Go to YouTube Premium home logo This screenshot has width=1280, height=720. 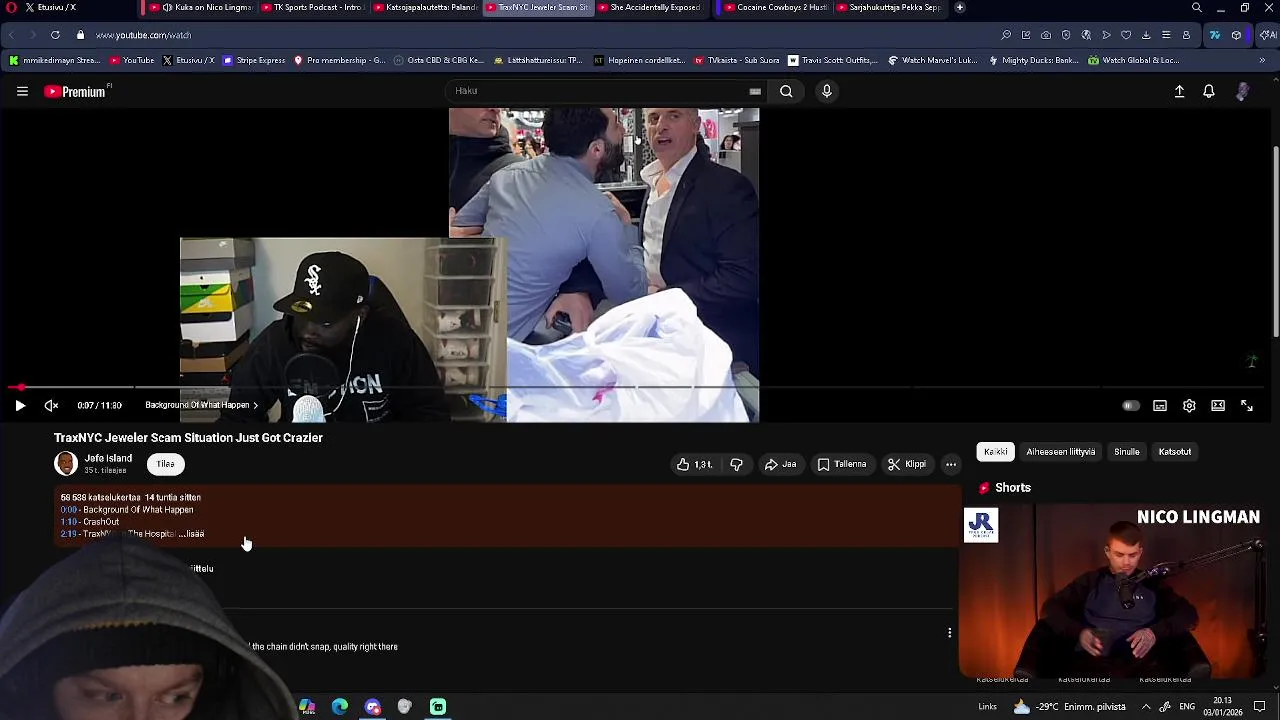point(76,91)
